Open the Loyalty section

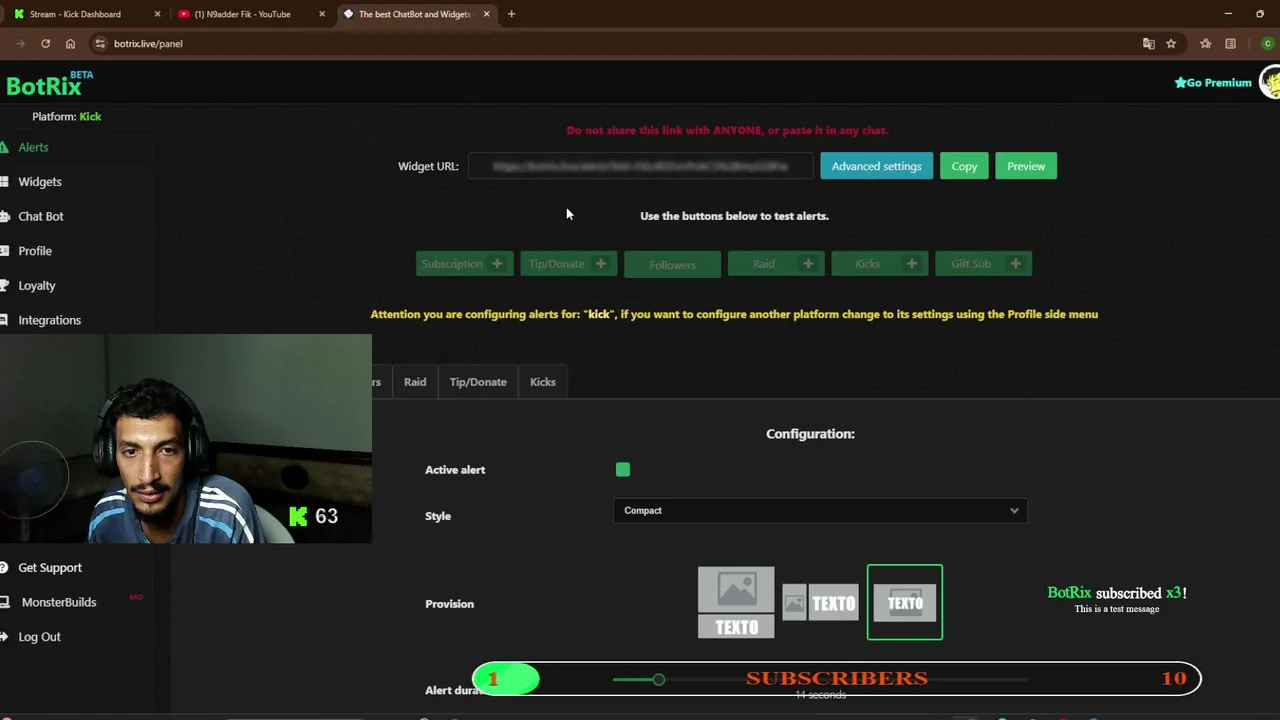click(x=37, y=286)
